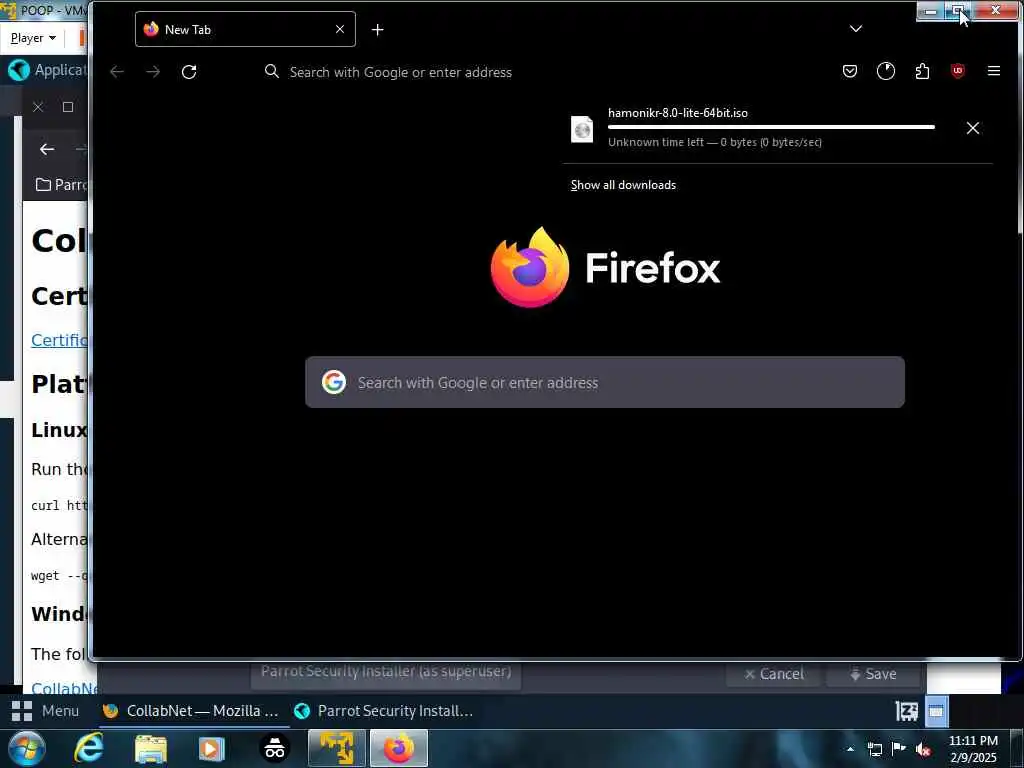Go forward in Firefox navigation
Image resolution: width=1024 pixels, height=768 pixels.
pos(153,72)
